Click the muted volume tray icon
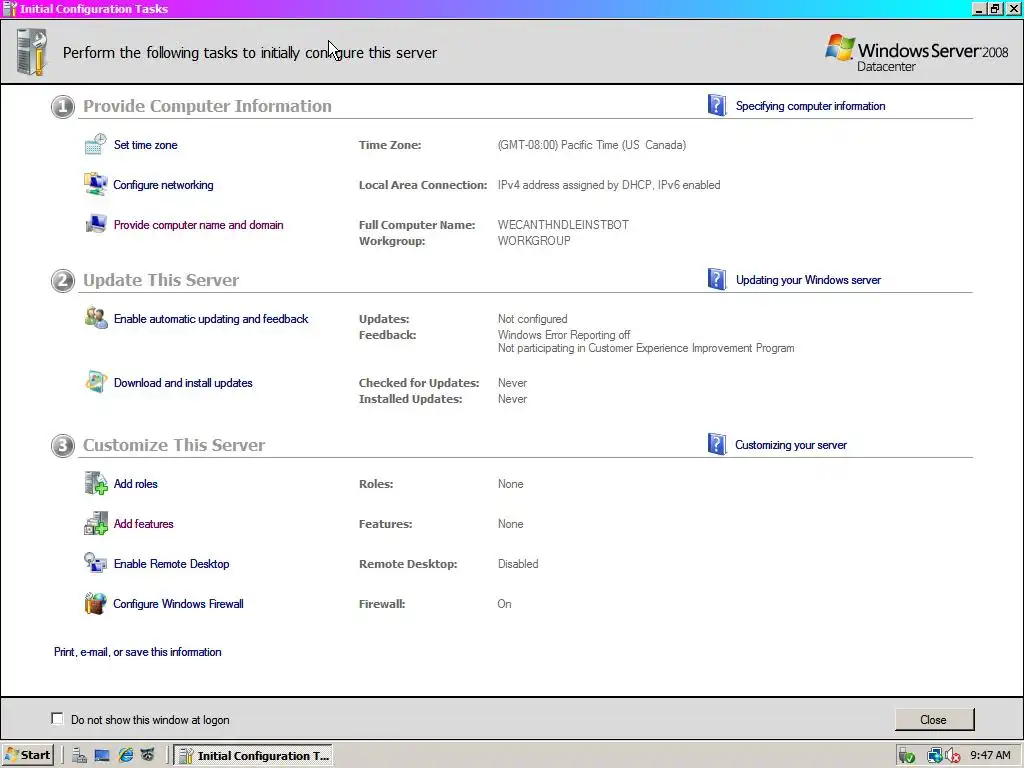 (952, 756)
